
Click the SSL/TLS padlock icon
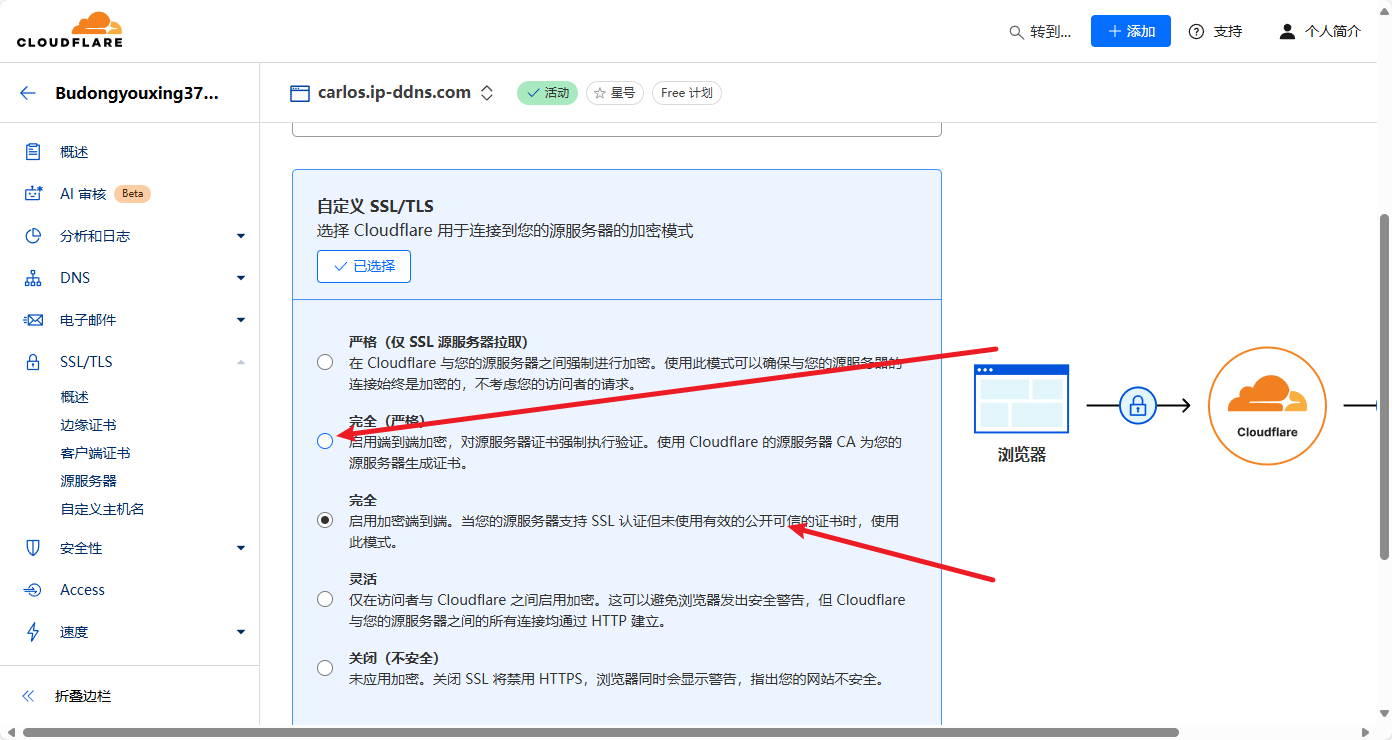coord(33,362)
